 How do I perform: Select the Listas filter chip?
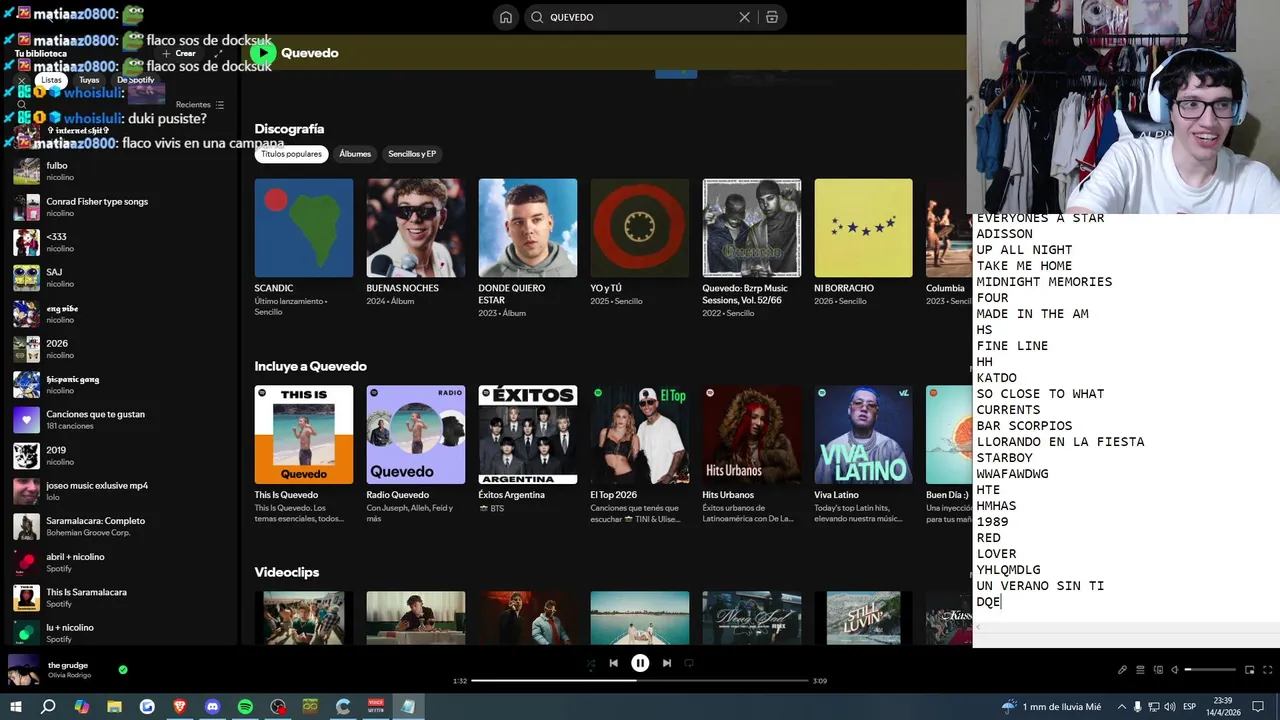51,80
